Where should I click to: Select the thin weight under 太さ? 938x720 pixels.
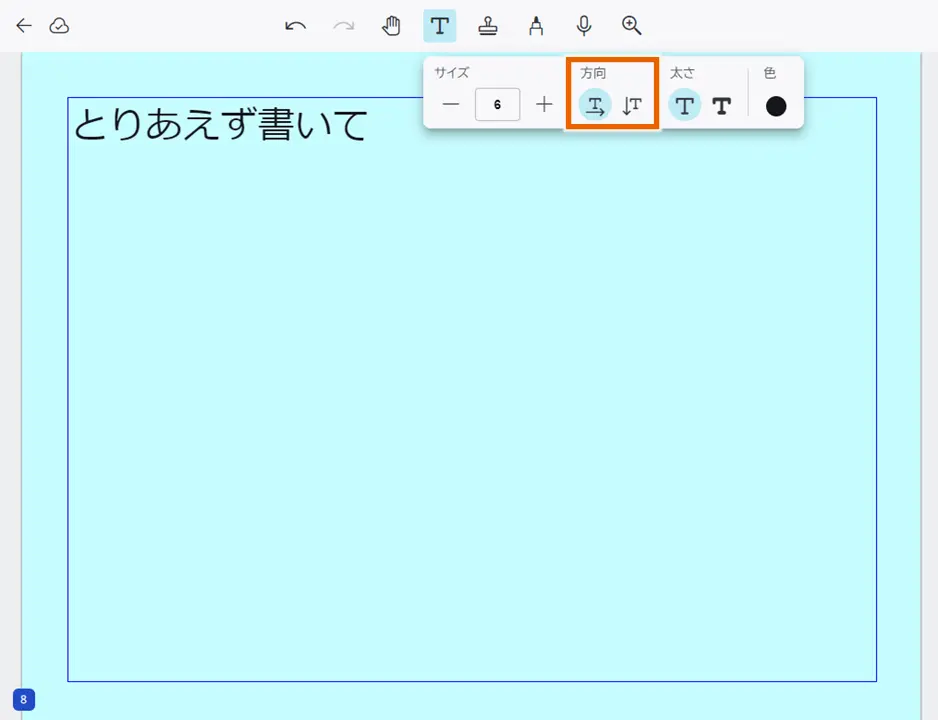pyautogui.click(x=684, y=104)
